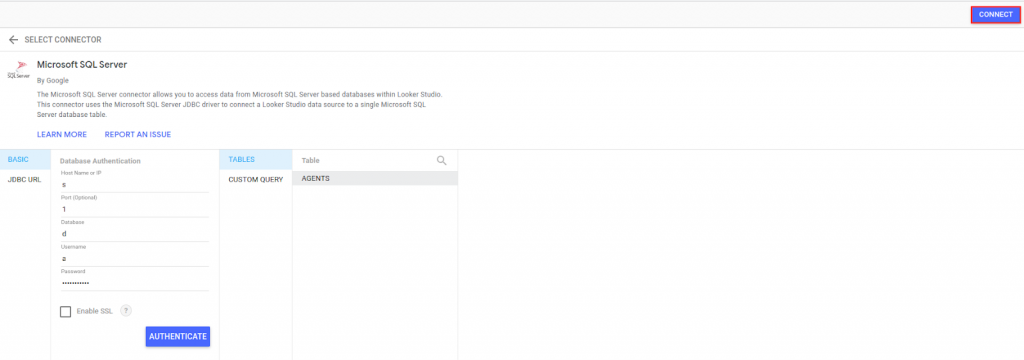Click the Host Name or IP field
This screenshot has width=1024, height=360.
click(135, 185)
